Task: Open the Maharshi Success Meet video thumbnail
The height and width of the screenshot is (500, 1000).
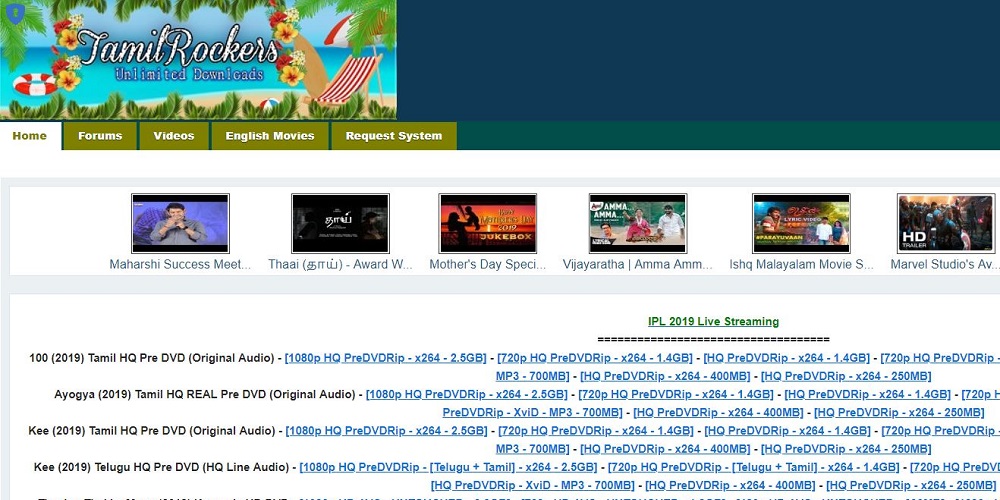Action: coord(180,223)
